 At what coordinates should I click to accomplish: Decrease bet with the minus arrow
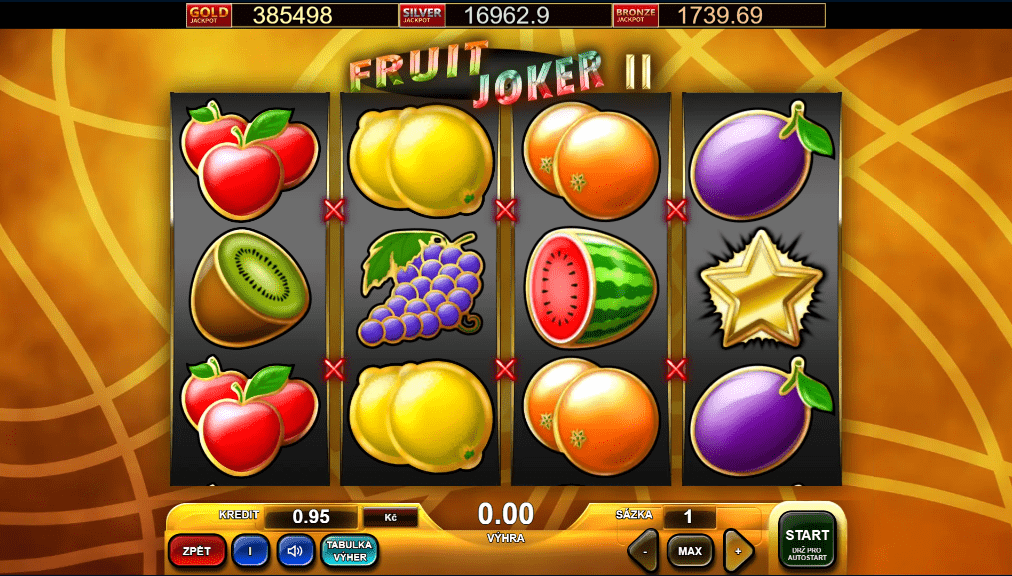(643, 551)
